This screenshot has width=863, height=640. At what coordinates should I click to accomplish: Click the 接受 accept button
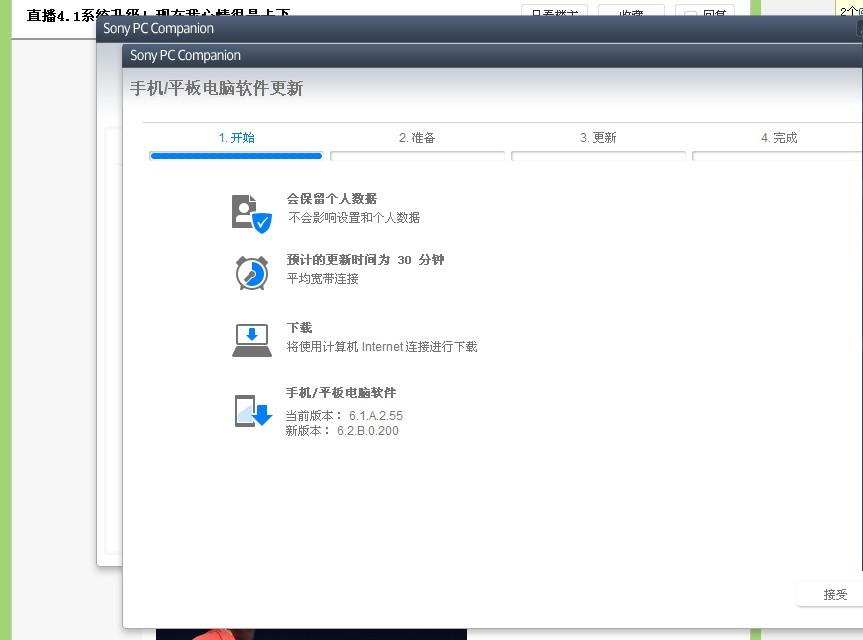829,594
